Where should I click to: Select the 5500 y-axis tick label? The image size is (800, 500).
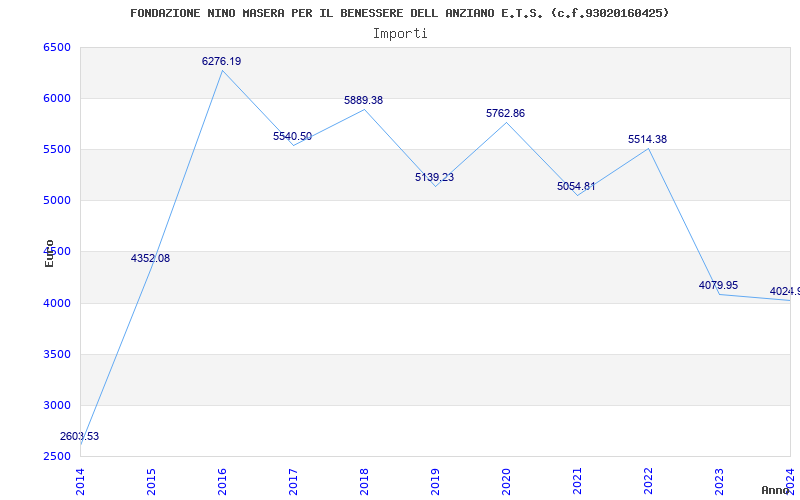coord(57,149)
